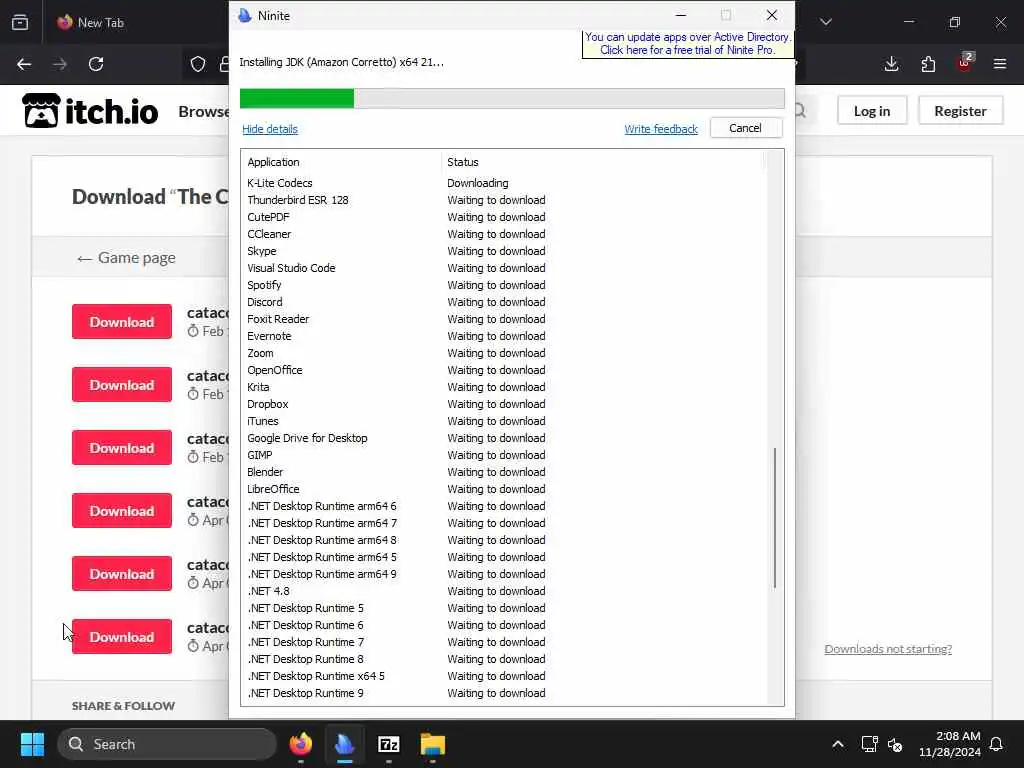The image size is (1024, 768).
Task: Reload the page with the refresh icon
Action: [96, 64]
